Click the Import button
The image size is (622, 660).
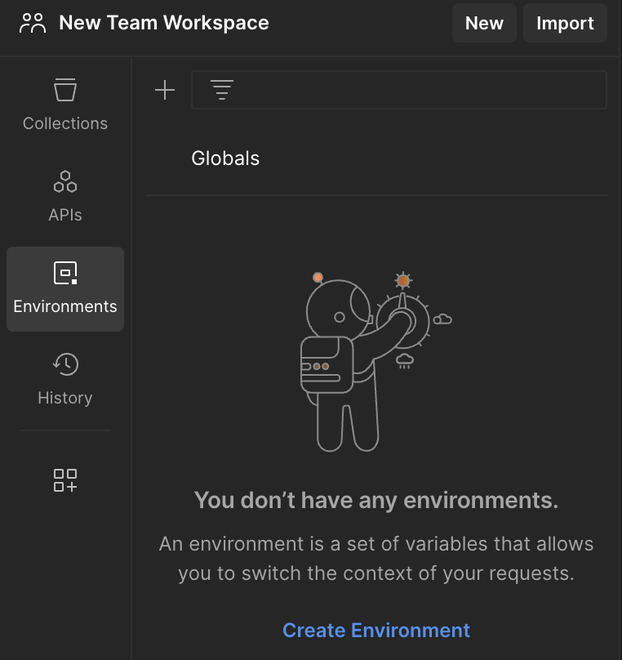point(565,23)
